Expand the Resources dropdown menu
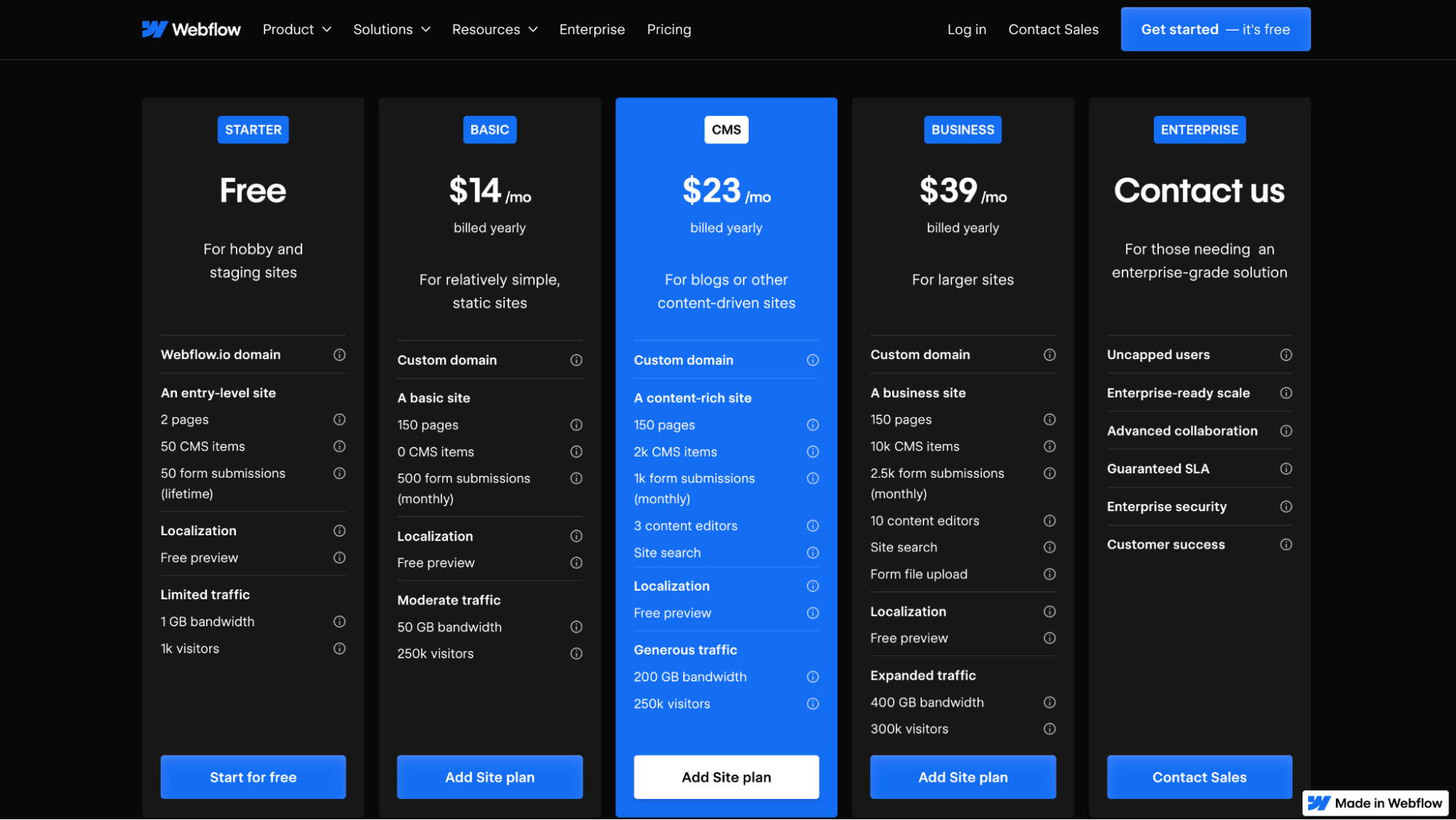Viewport: 1456px width, 820px height. pyautogui.click(x=495, y=29)
